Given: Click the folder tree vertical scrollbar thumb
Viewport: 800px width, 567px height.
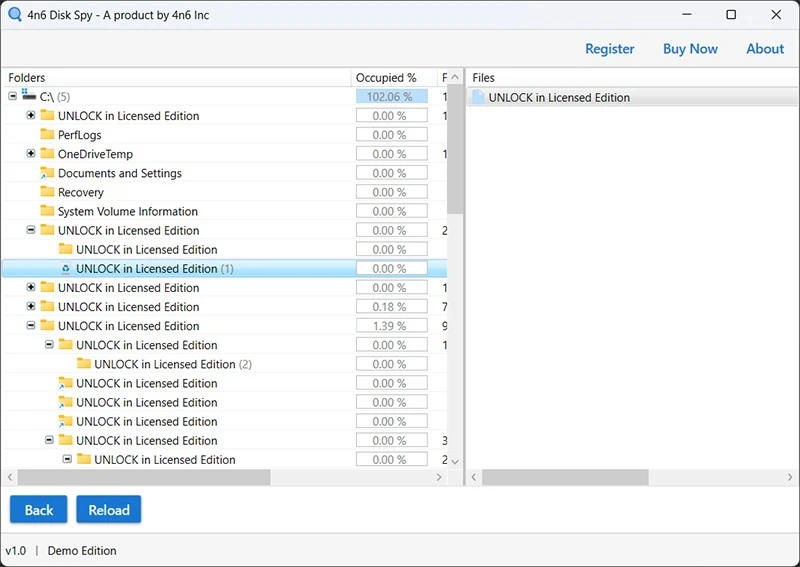Looking at the screenshot, I should pyautogui.click(x=455, y=149).
